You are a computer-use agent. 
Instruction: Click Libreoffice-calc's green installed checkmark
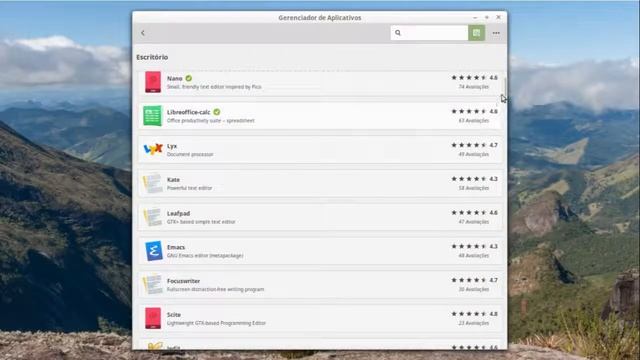pos(217,112)
